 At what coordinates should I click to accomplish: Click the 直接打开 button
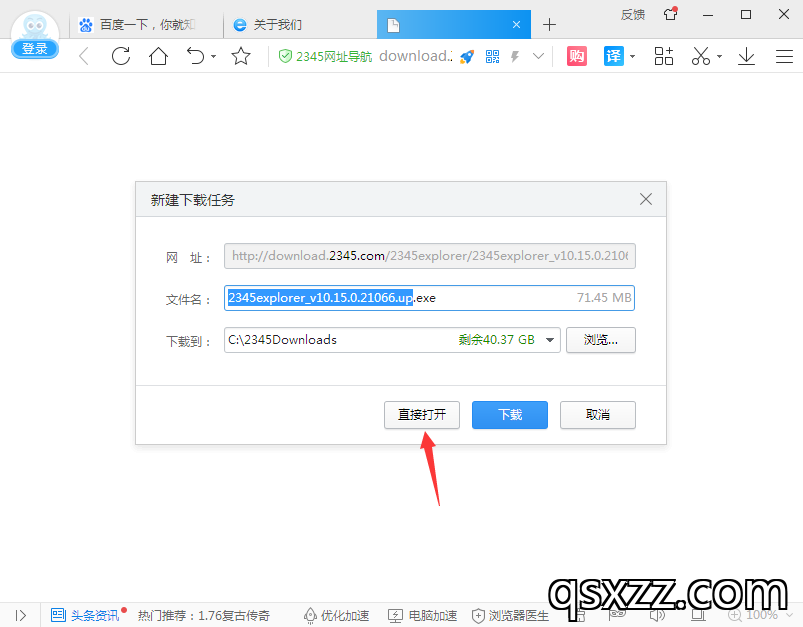click(422, 415)
